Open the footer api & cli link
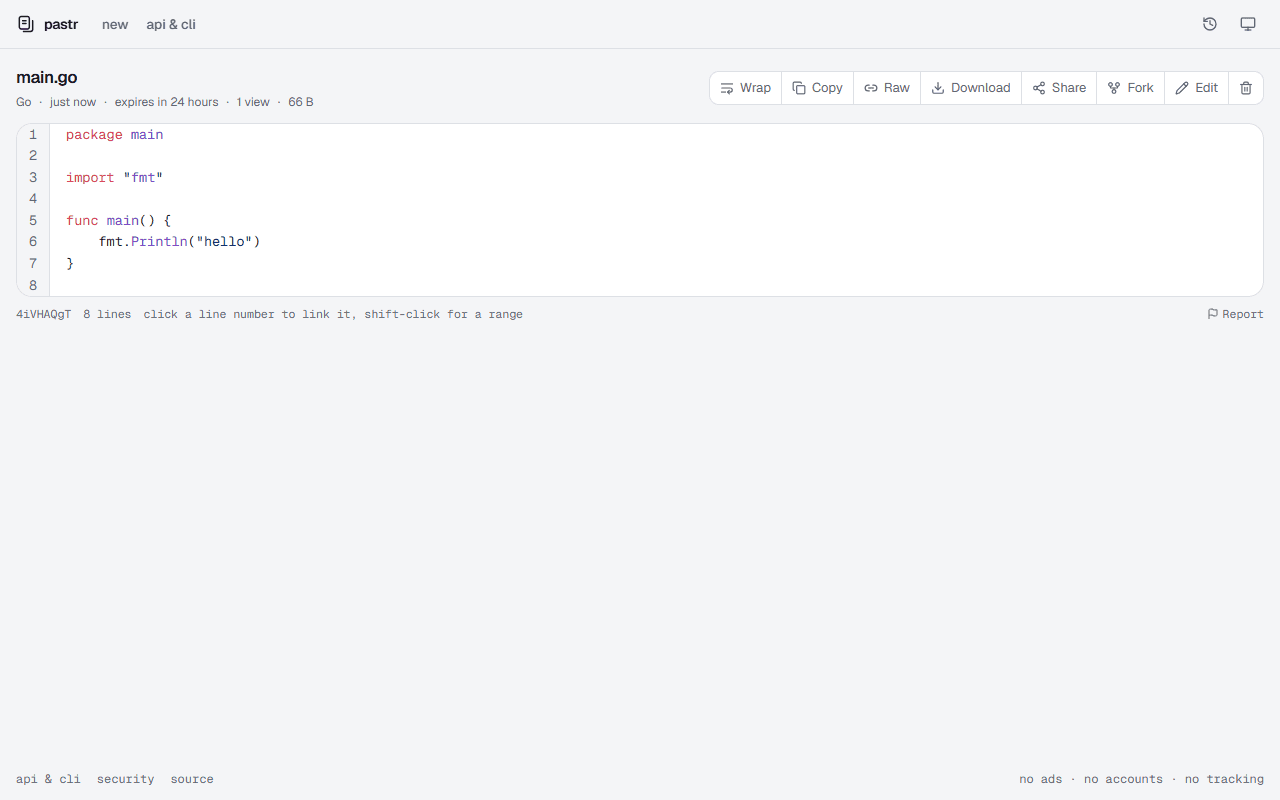Viewport: 1280px width, 800px height. (x=48, y=779)
